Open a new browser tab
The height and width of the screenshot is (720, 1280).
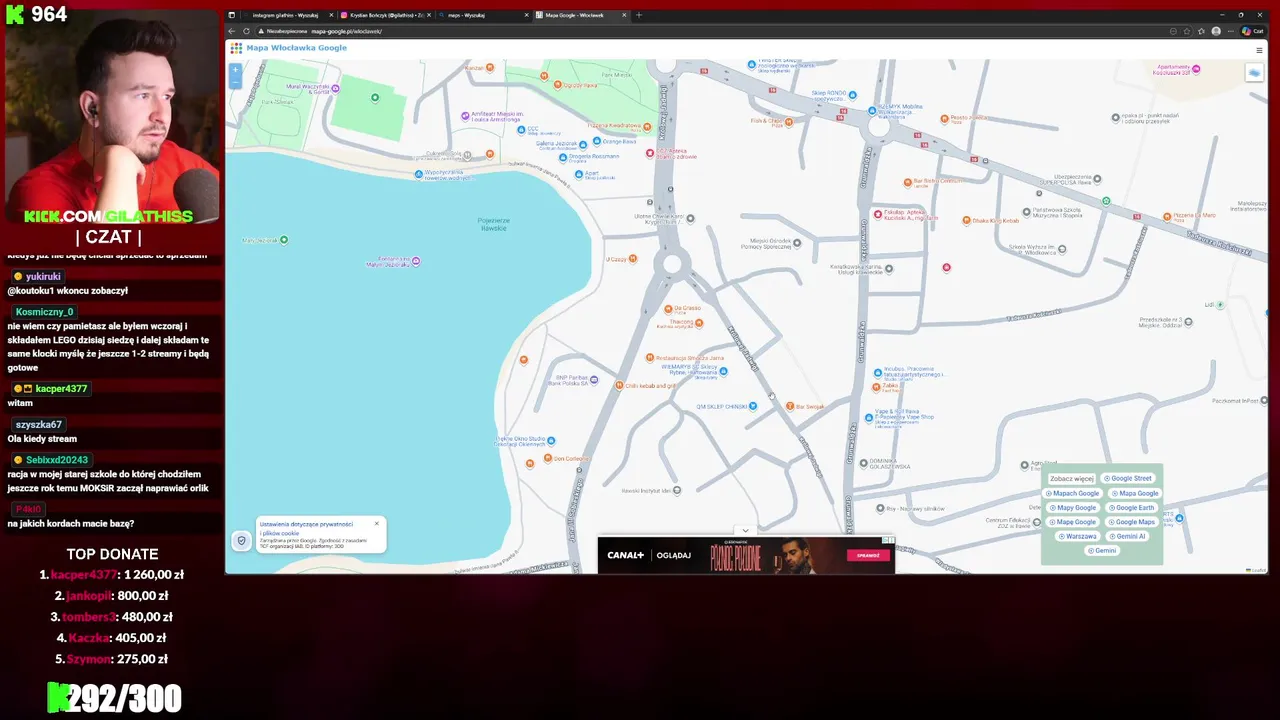point(639,15)
